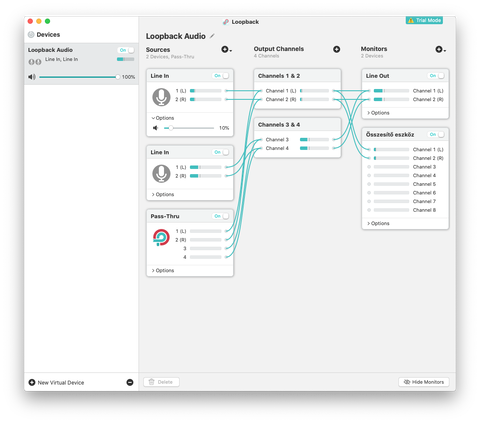Click the stereo icon under Loopback Audio device
480x423 pixels.
point(35,62)
